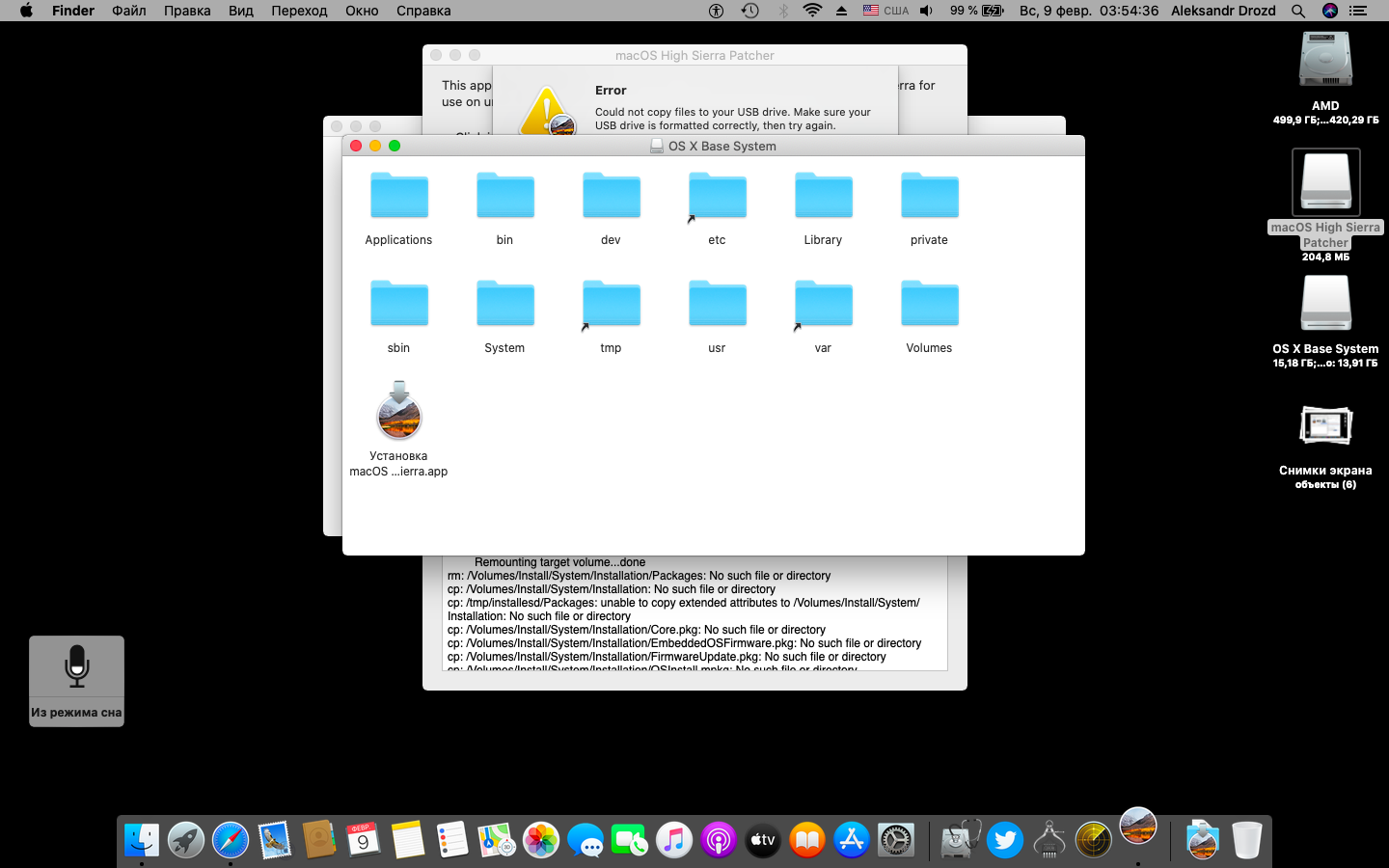Select OS X Base System desktop volume
The image size is (1389, 868).
point(1325,304)
